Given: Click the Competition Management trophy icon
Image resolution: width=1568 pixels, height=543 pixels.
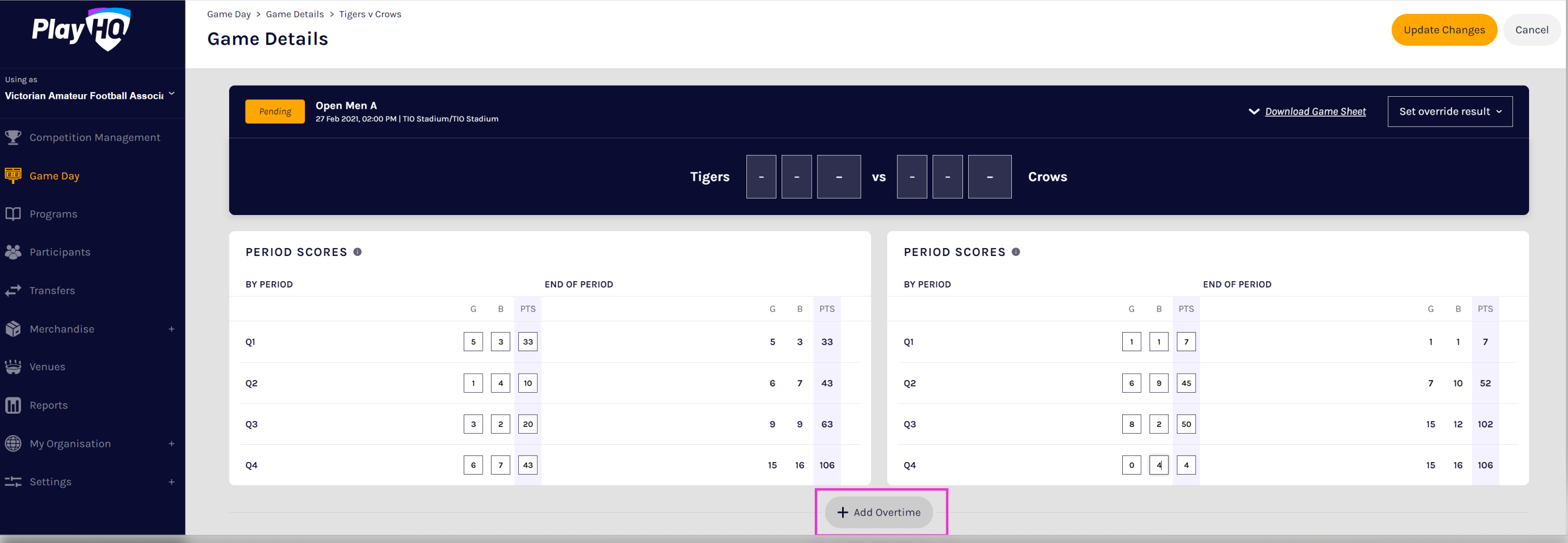Looking at the screenshot, I should [x=13, y=138].
